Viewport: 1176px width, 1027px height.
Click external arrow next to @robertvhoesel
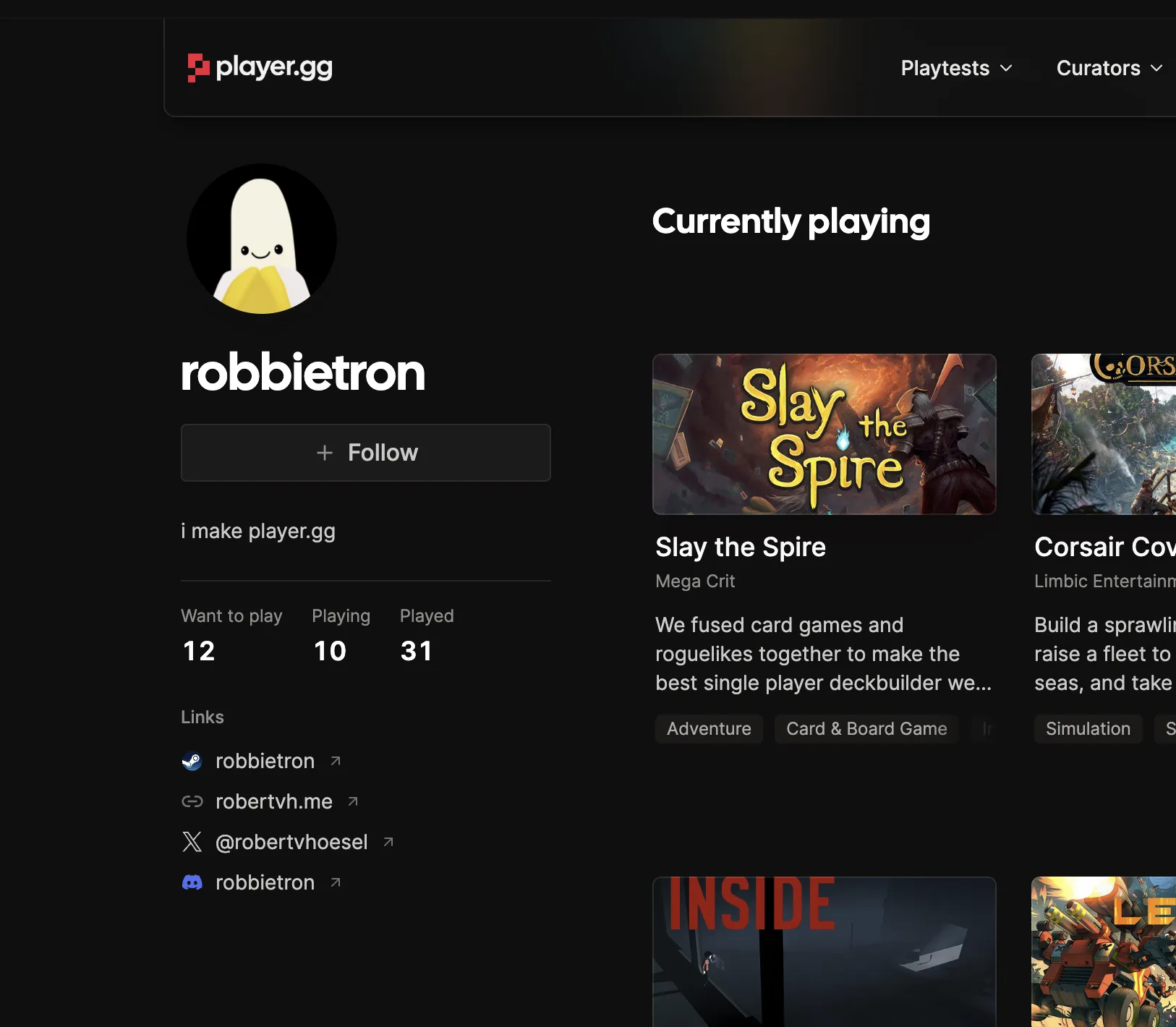pyautogui.click(x=388, y=842)
